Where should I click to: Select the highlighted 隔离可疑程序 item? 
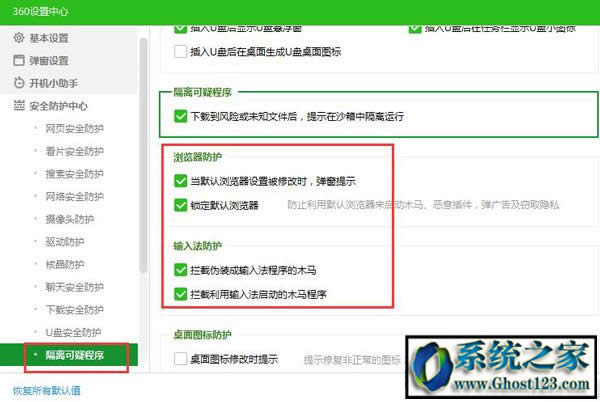(74, 355)
